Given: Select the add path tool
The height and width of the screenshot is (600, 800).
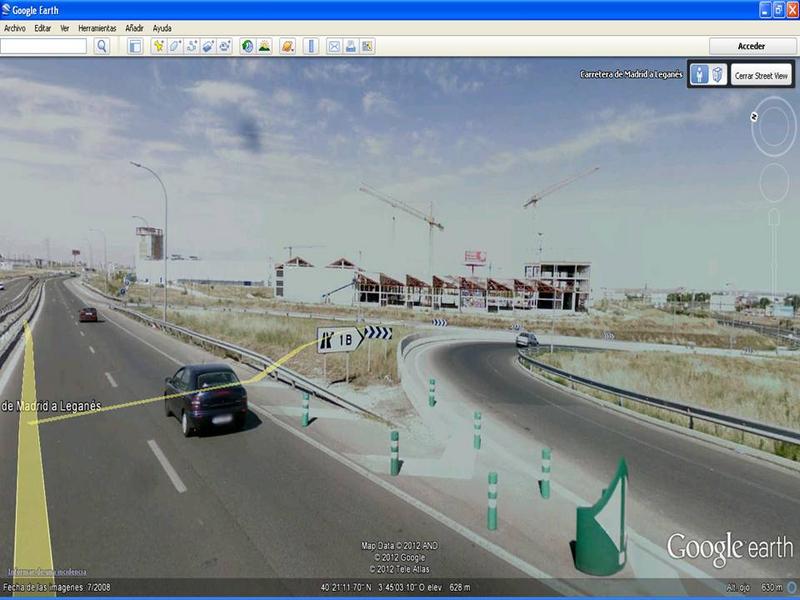Looking at the screenshot, I should pyautogui.click(x=192, y=46).
